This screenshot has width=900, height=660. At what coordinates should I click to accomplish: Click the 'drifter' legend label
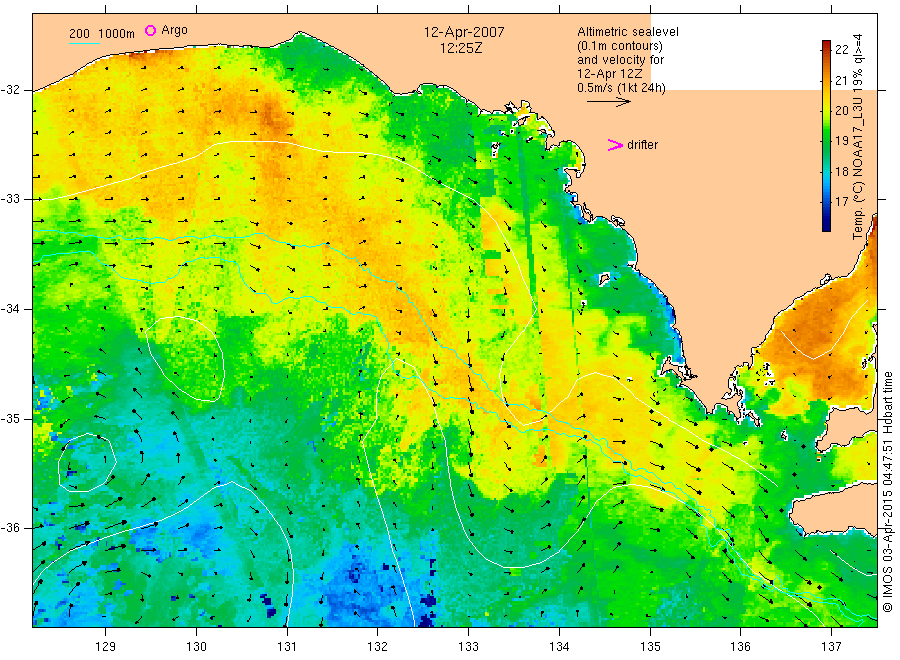642,145
